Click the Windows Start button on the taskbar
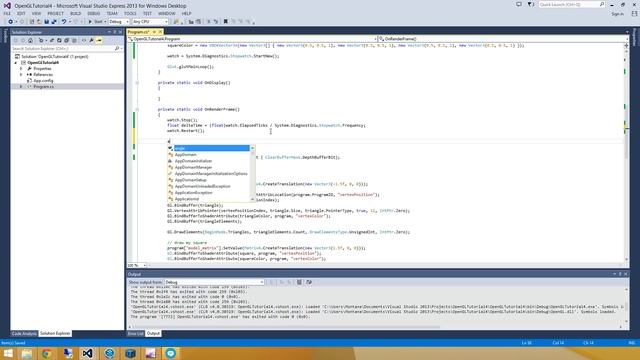640x360 pixels. click(8, 353)
